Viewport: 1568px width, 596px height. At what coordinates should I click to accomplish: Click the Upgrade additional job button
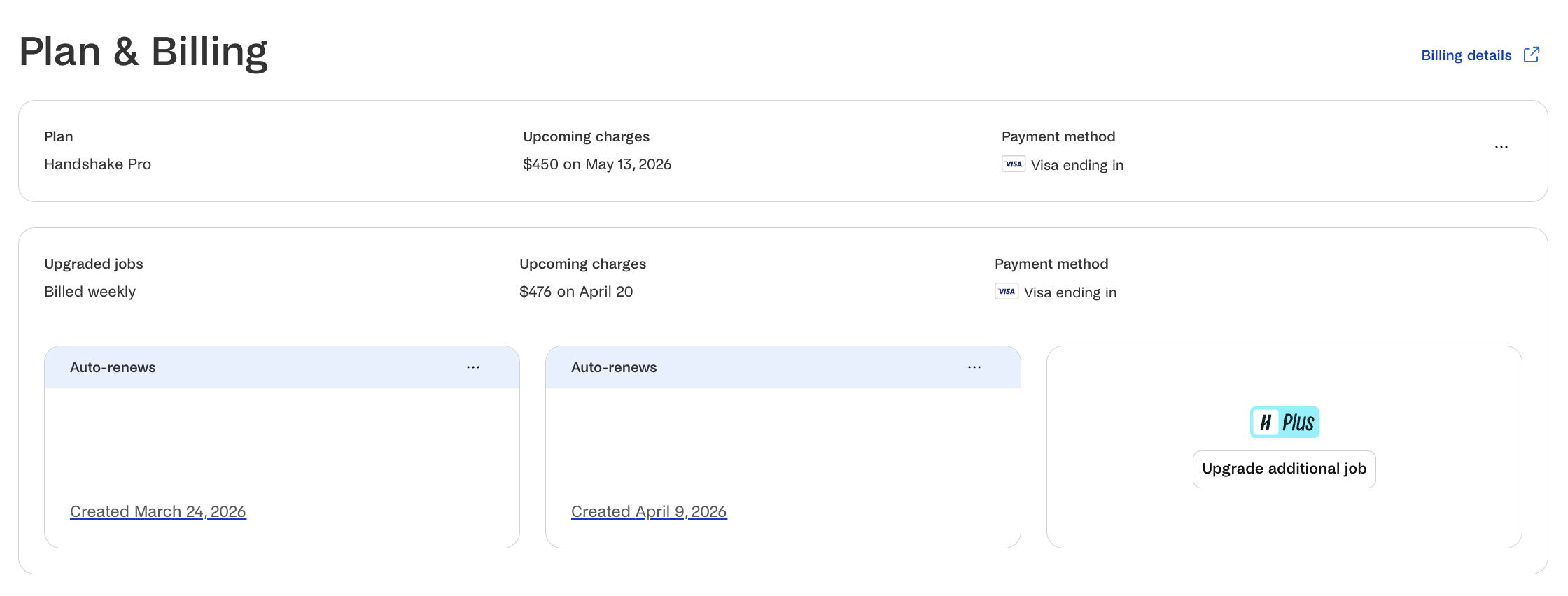point(1284,469)
